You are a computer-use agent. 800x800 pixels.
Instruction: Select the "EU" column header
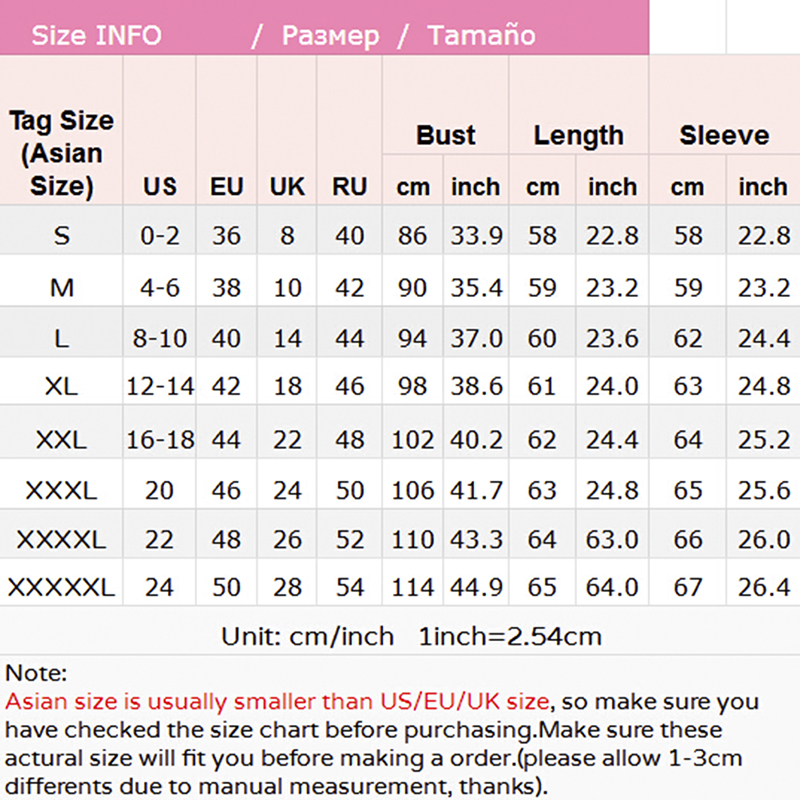(x=226, y=186)
